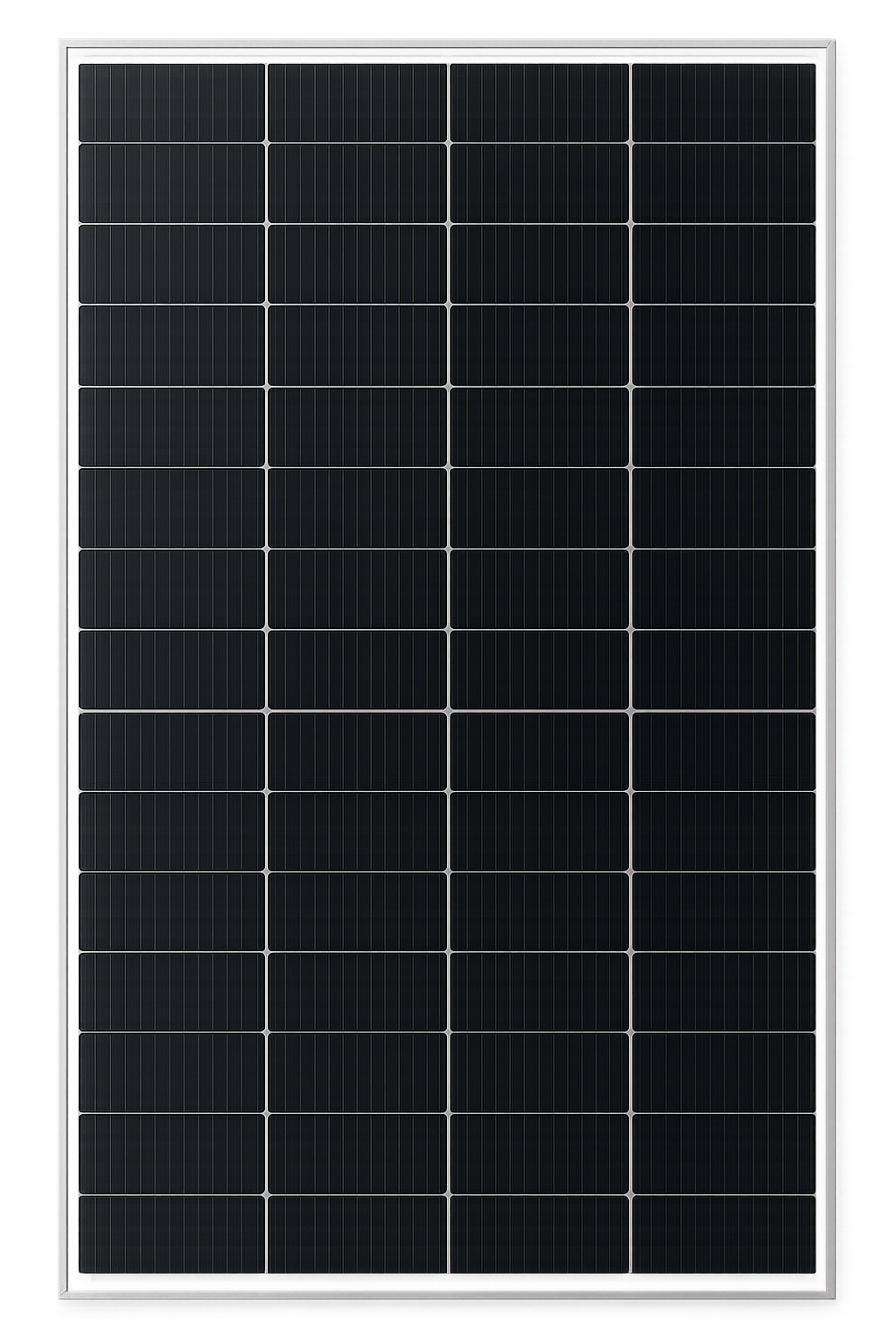Viewport: 896px width, 1344px height.
Task: Click eighth row cell in third column
Action: tap(539, 670)
